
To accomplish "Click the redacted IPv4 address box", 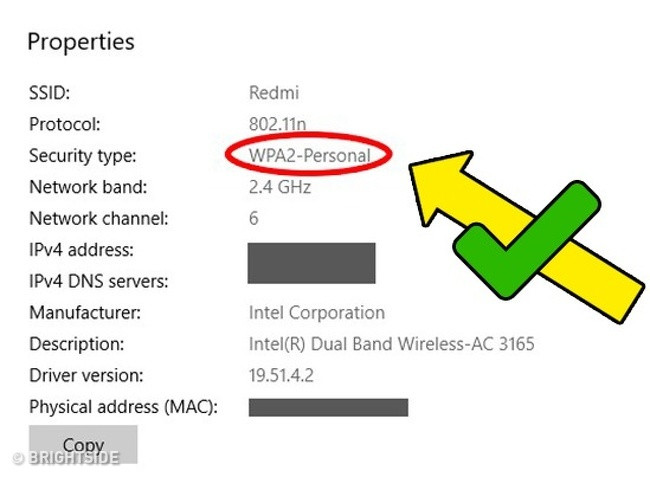I will click(x=311, y=262).
